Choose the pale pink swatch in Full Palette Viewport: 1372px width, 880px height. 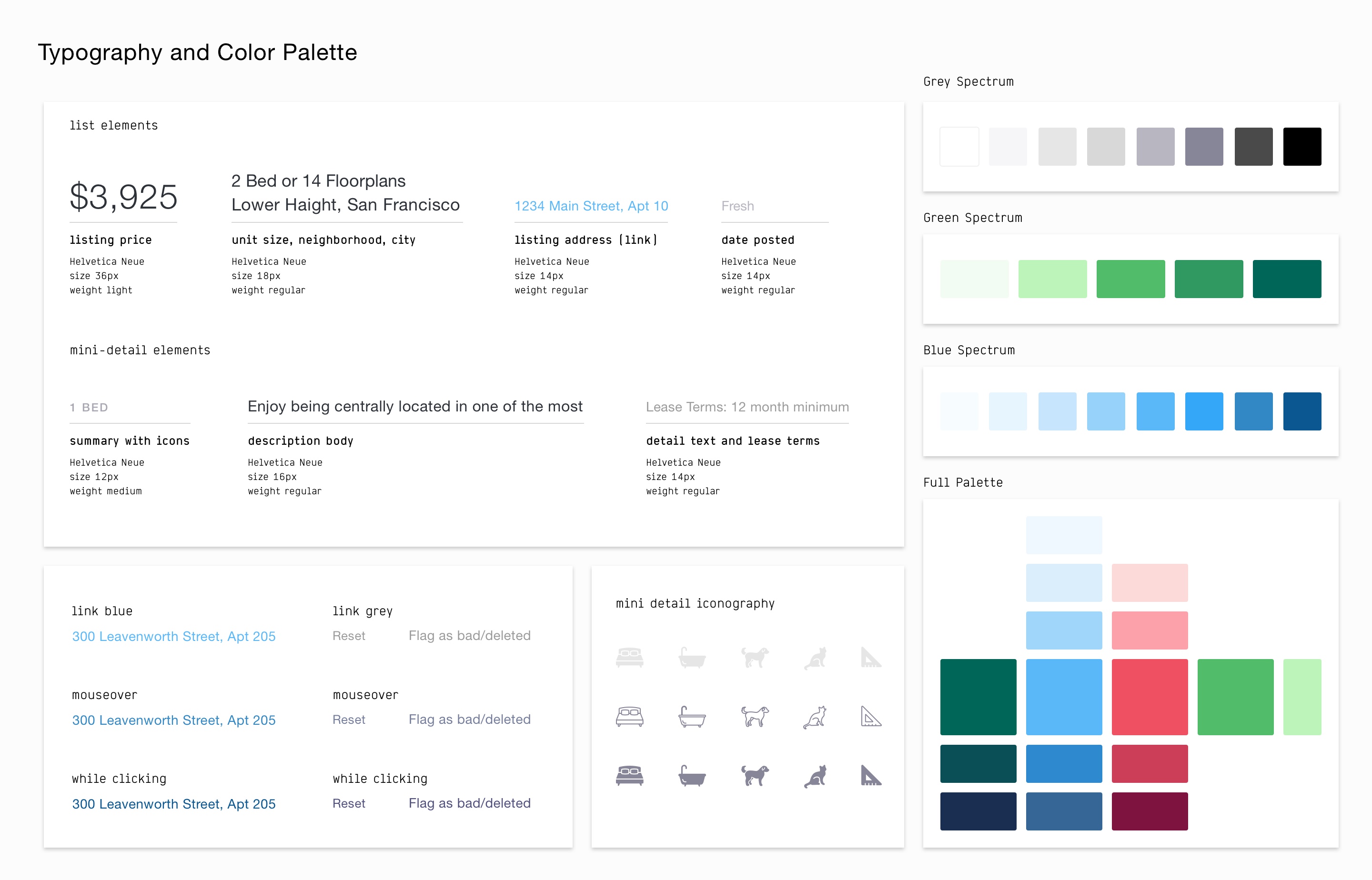(x=1150, y=582)
